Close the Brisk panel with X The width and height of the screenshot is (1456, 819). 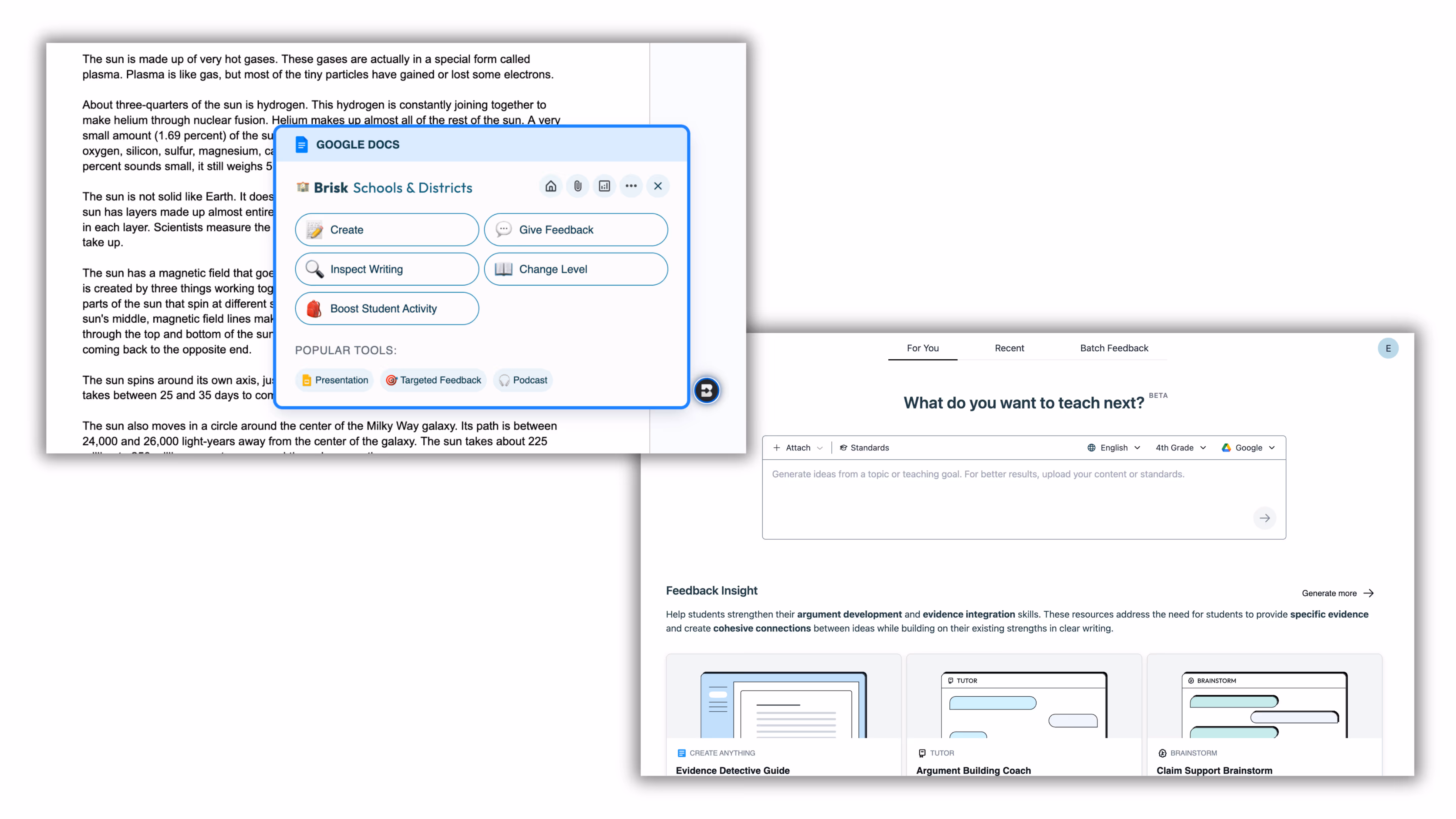(658, 186)
